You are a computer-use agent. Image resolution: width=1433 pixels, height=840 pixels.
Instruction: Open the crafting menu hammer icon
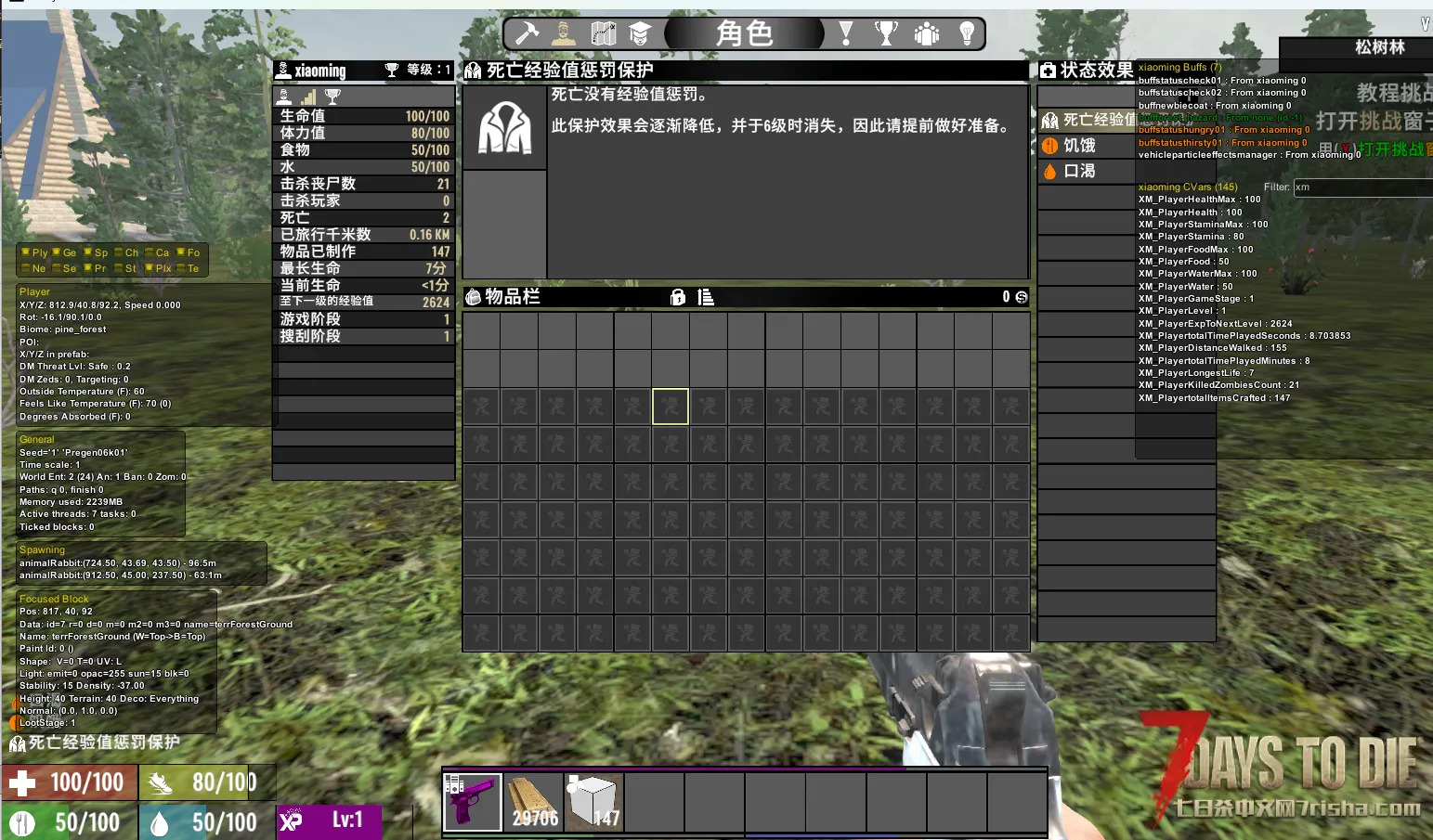pos(527,34)
